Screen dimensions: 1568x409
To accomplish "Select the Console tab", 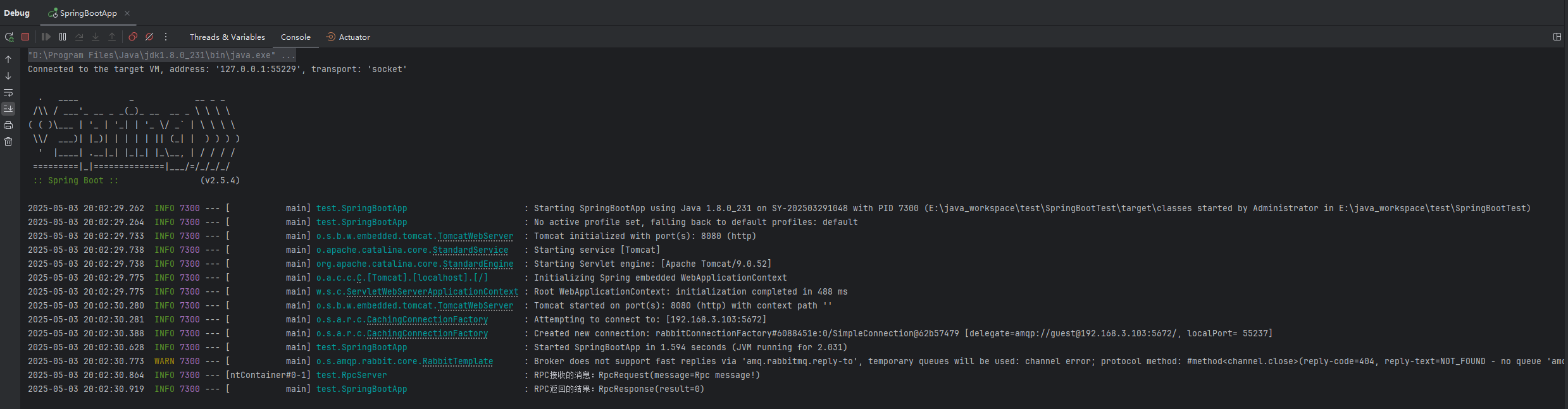I will click(x=296, y=37).
